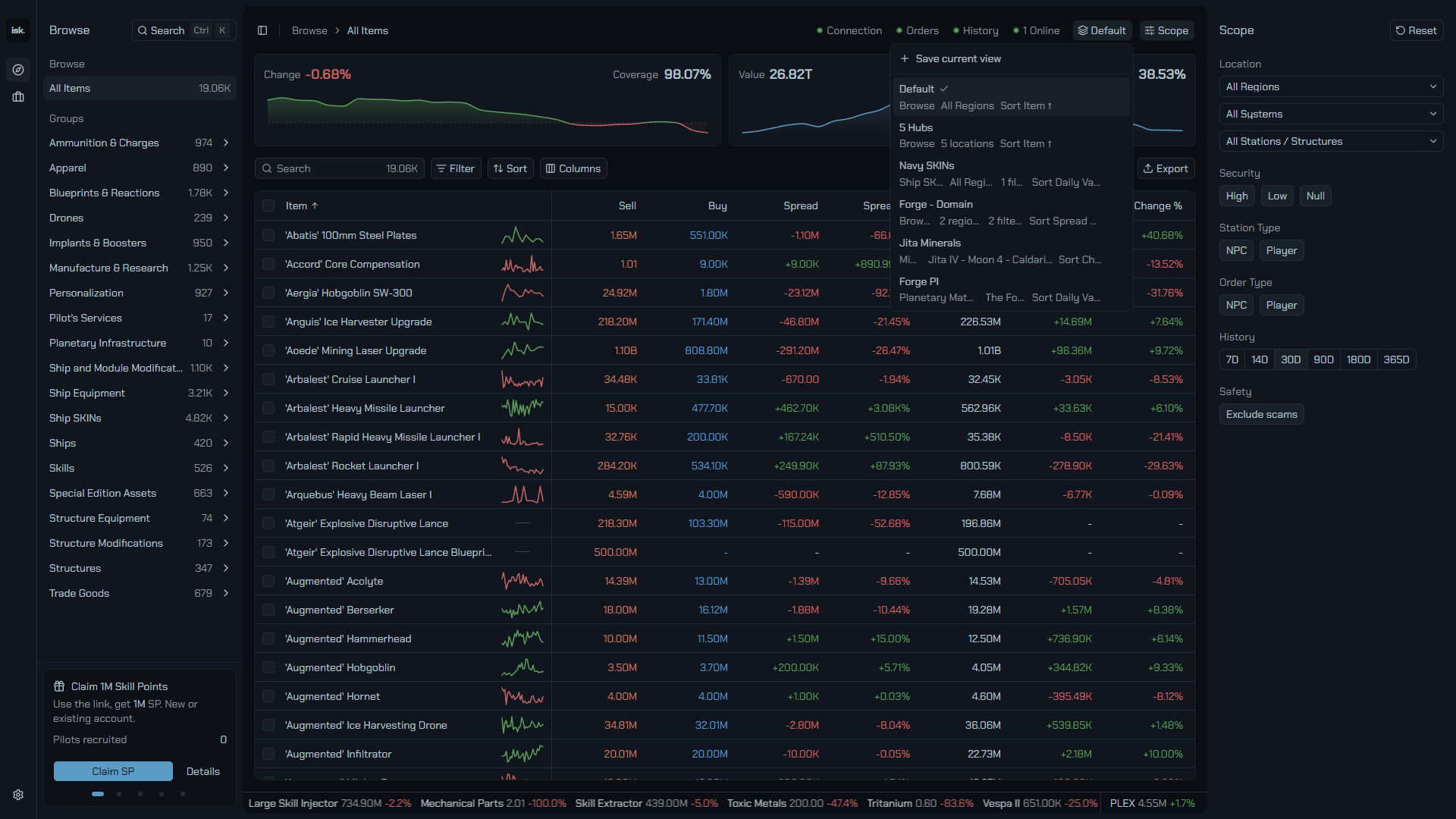Select the Forge - Domain saved view

1012,212
